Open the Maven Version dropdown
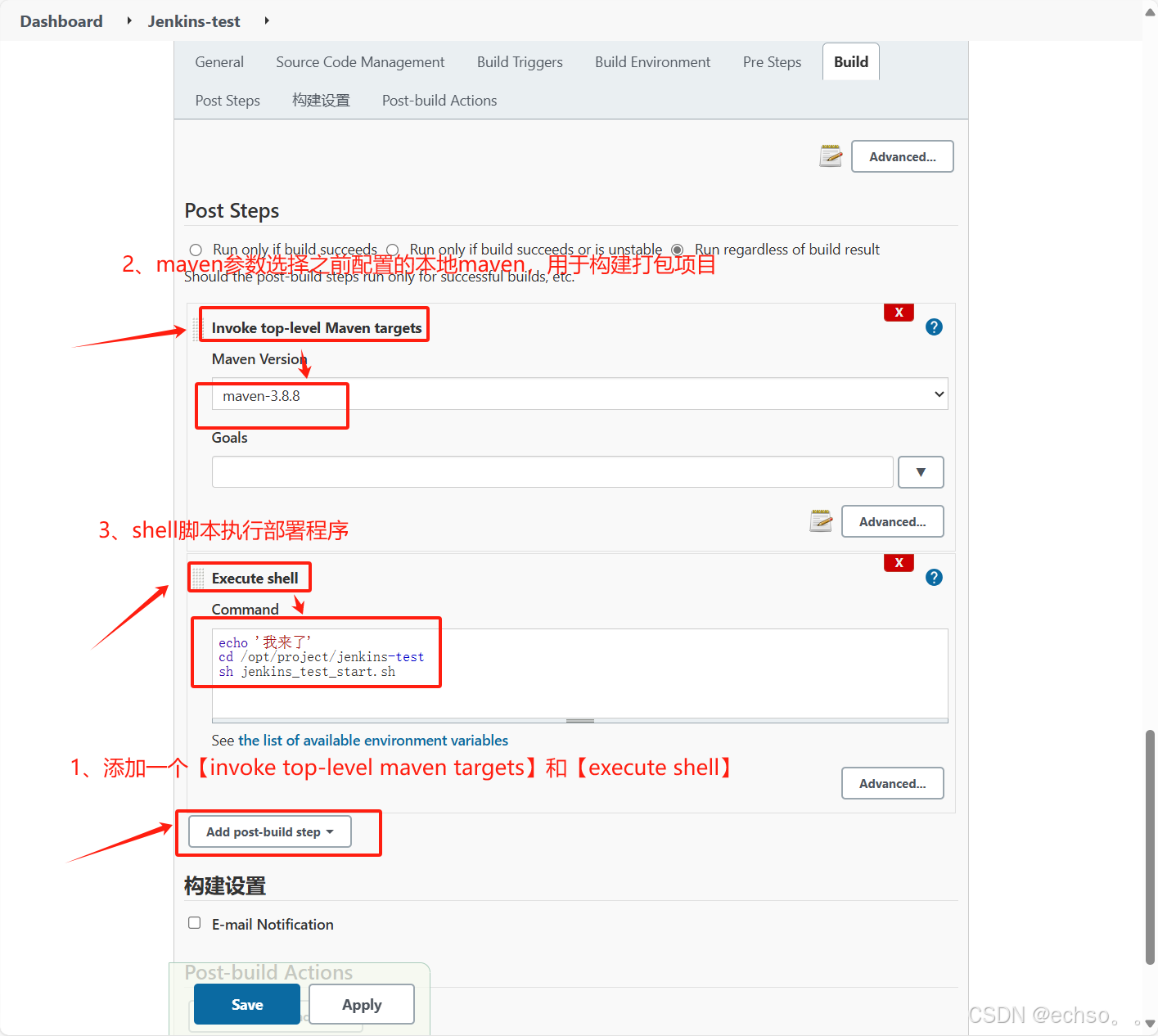1158x1036 pixels. pos(579,394)
